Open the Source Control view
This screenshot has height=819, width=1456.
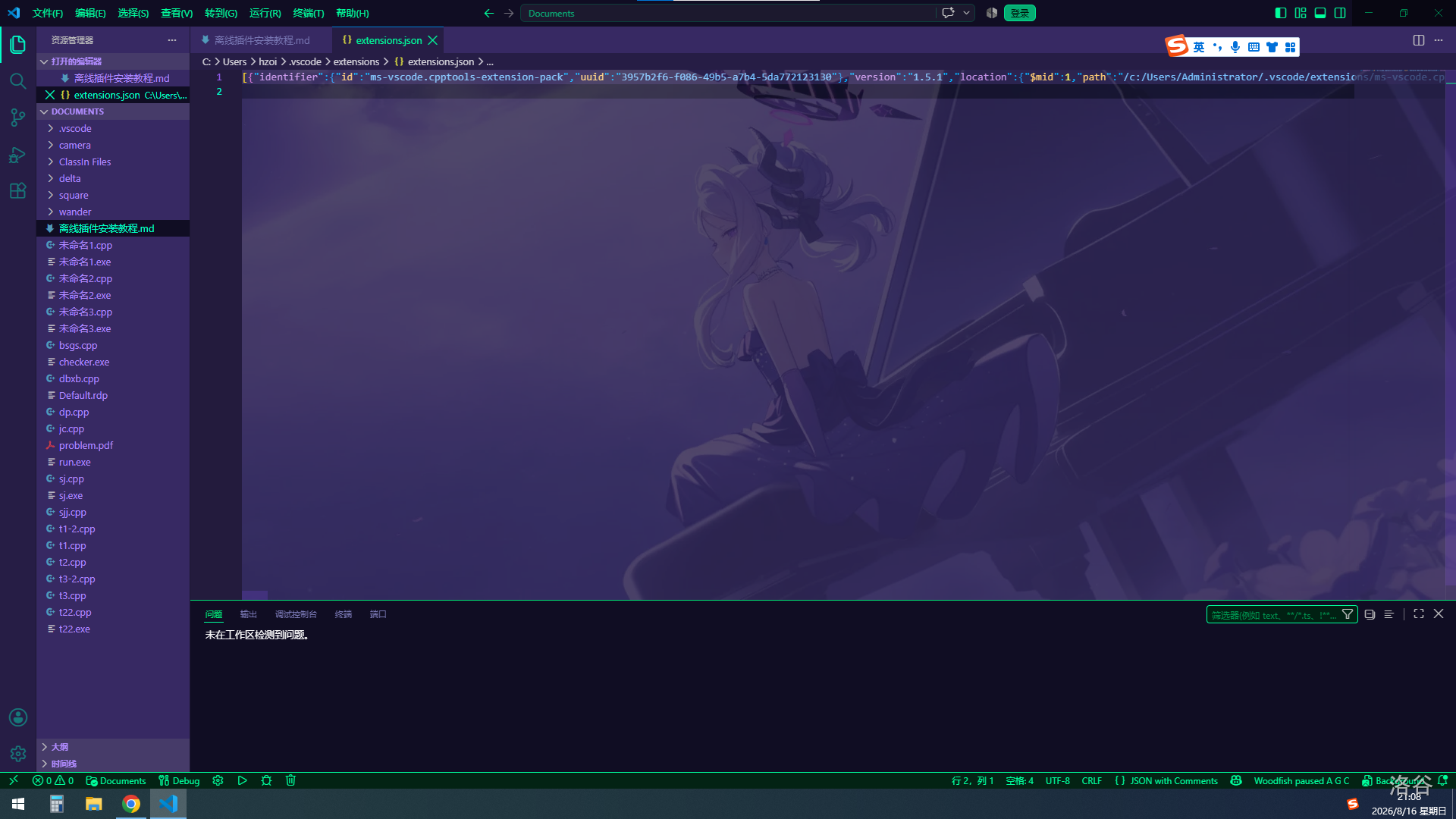point(18,118)
